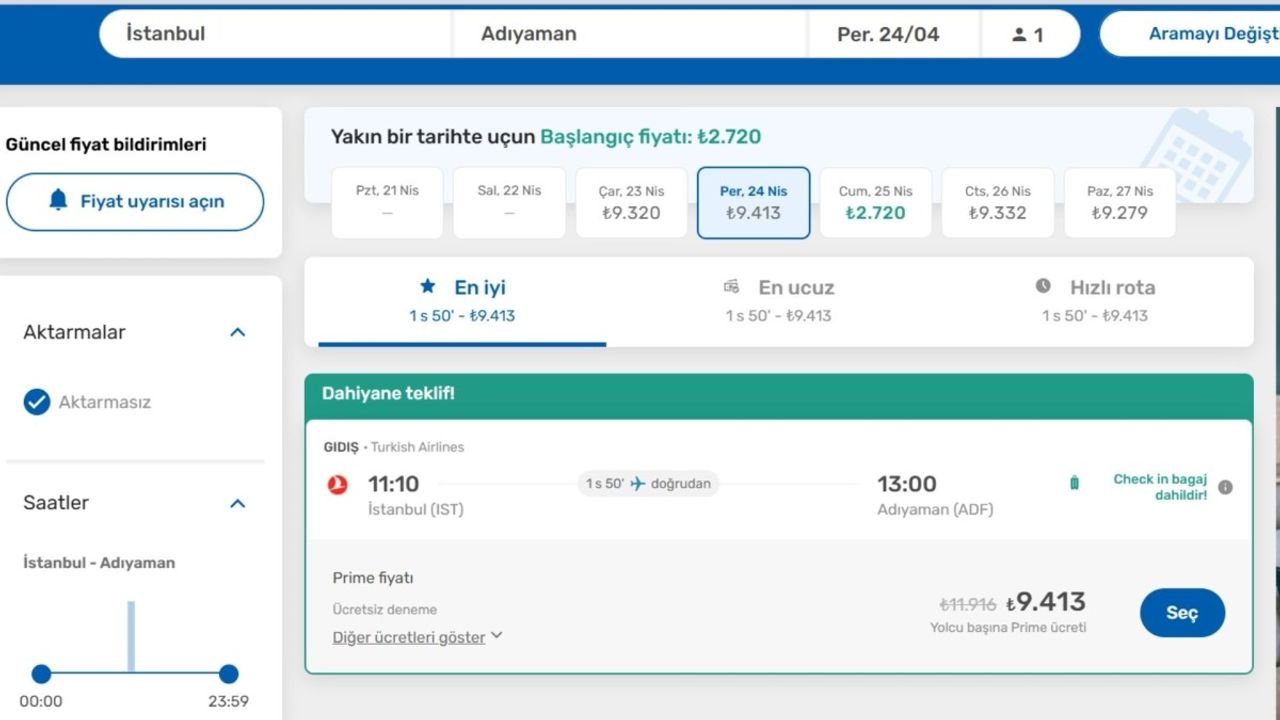Click the left time slider handle at 00:00
The image size is (1280, 720).
[41, 674]
